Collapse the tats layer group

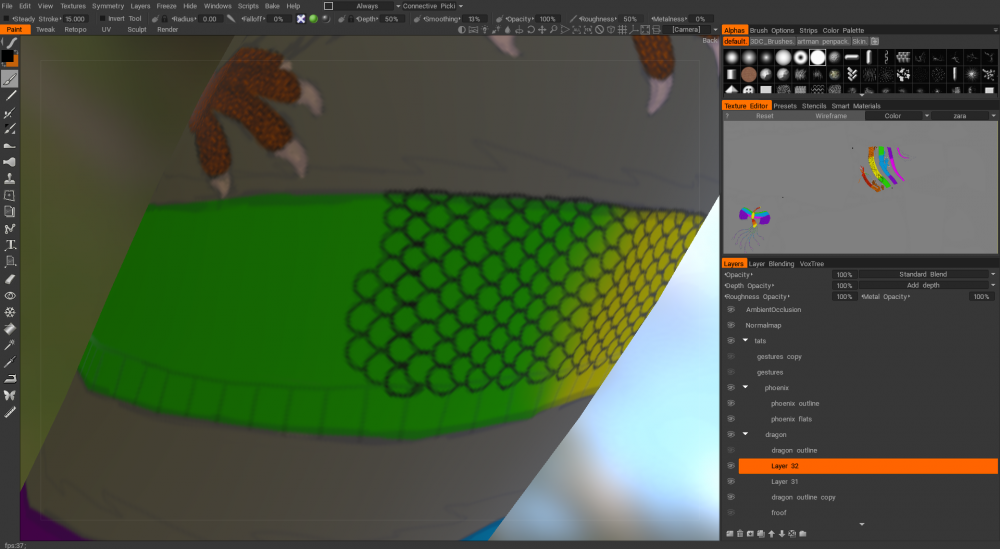[x=746, y=340]
